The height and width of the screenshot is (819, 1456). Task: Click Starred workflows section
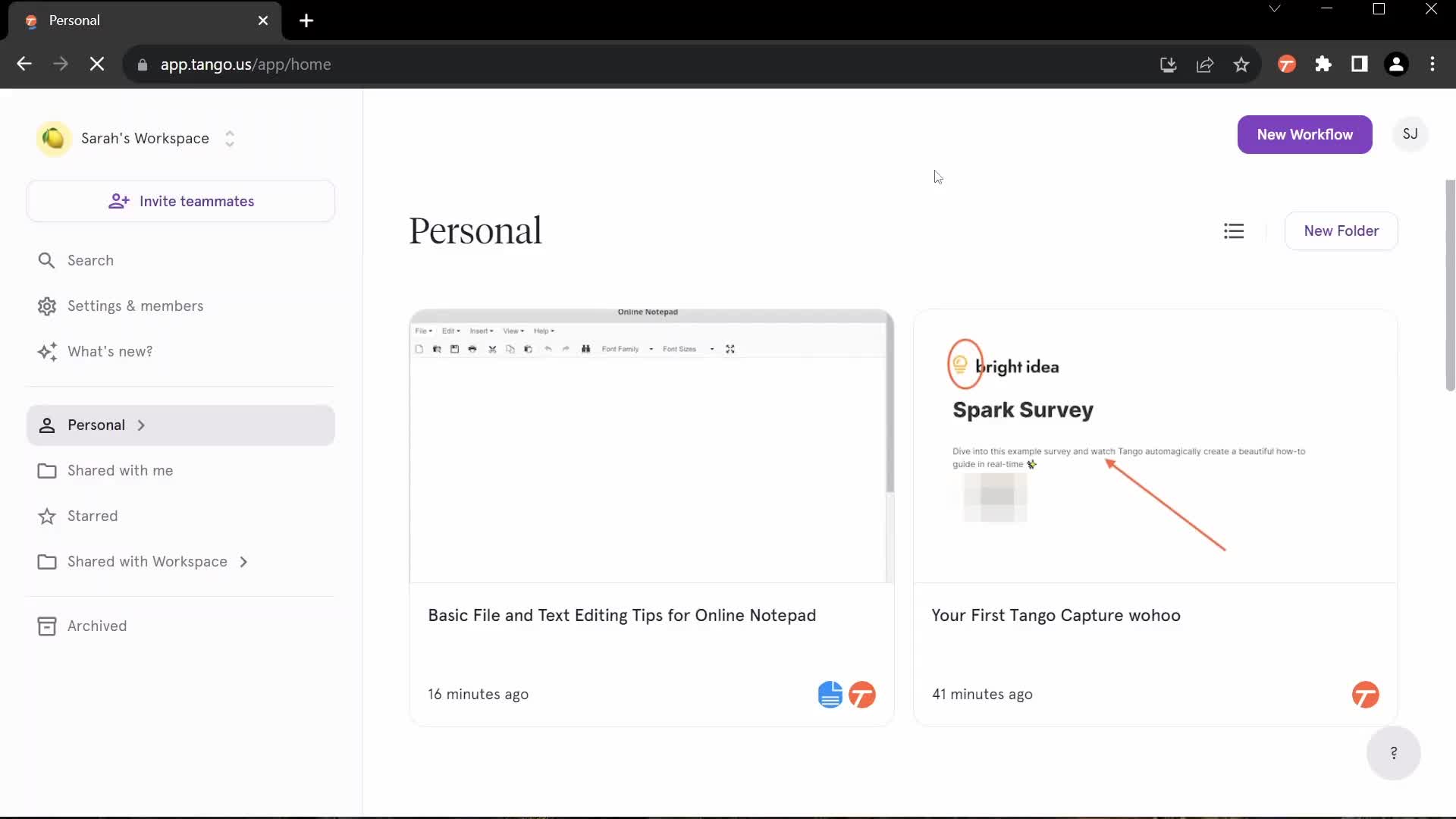click(92, 515)
